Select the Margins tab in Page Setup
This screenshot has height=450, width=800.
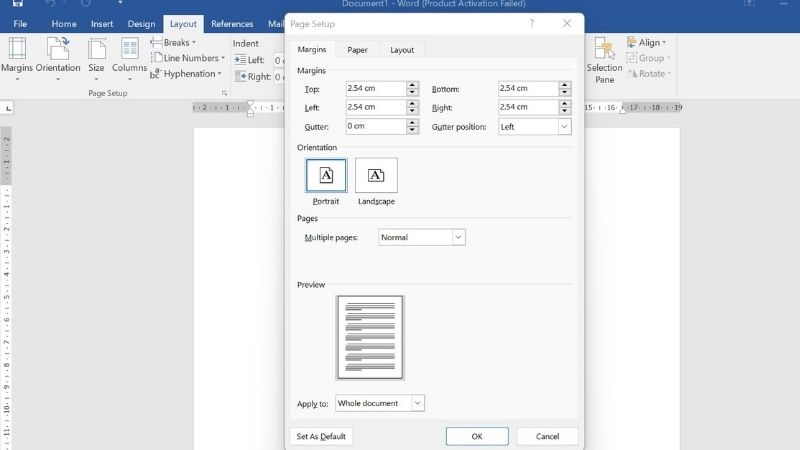[x=312, y=49]
